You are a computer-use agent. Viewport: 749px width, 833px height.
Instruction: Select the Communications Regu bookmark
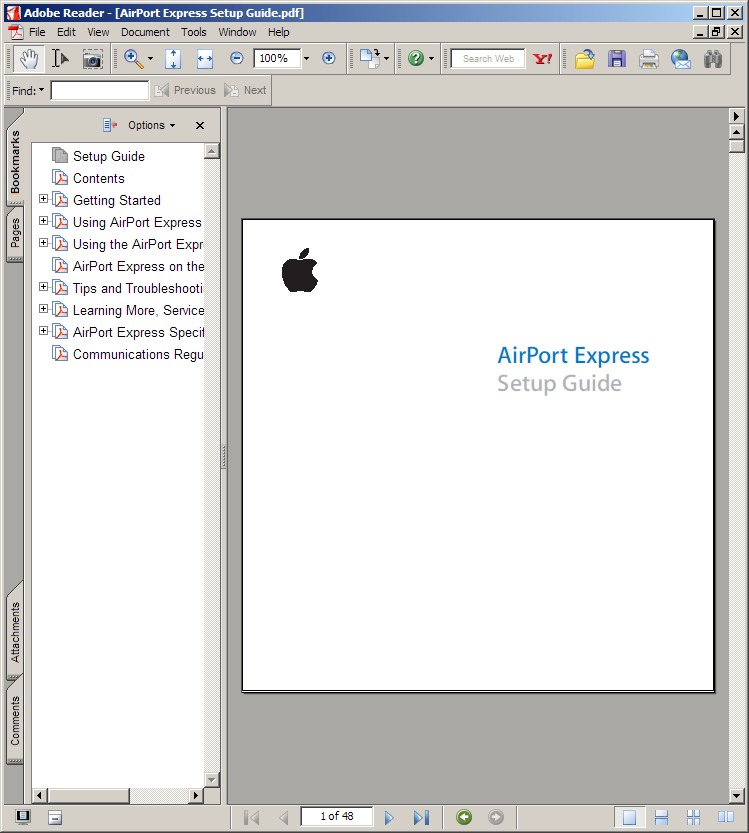[138, 354]
